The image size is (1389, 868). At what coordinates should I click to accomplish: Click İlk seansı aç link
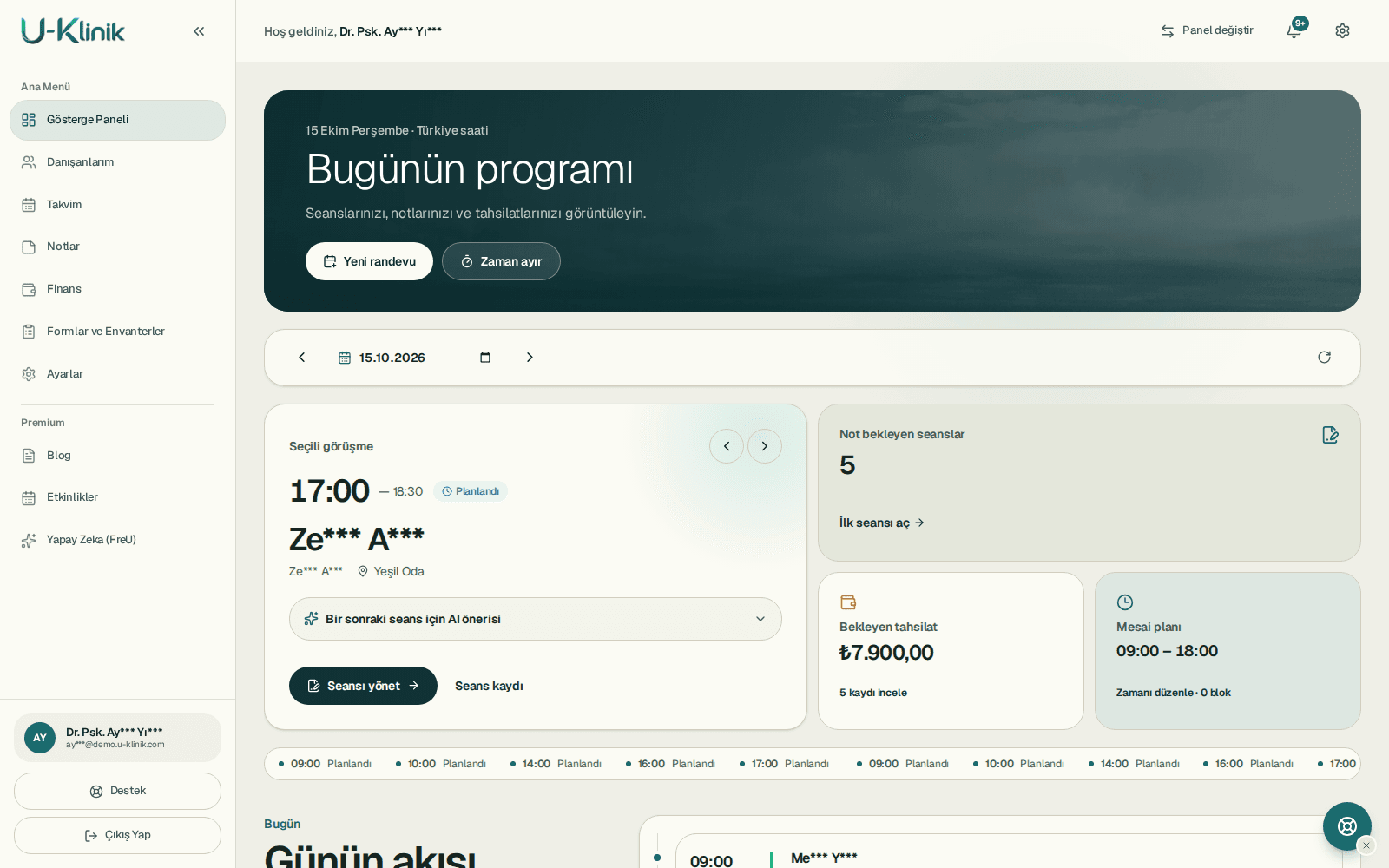[882, 523]
